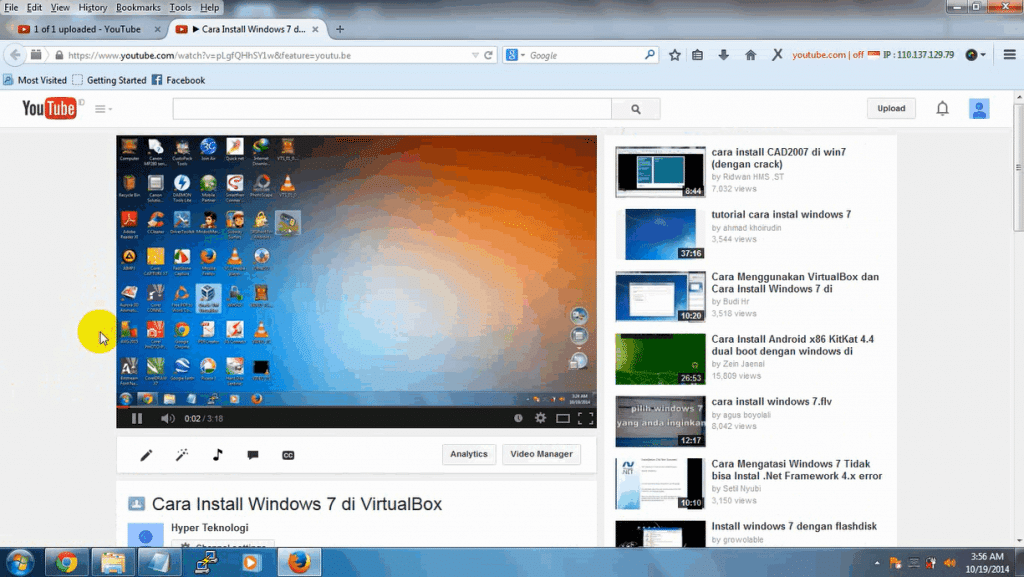Open the File menu

[11, 8]
